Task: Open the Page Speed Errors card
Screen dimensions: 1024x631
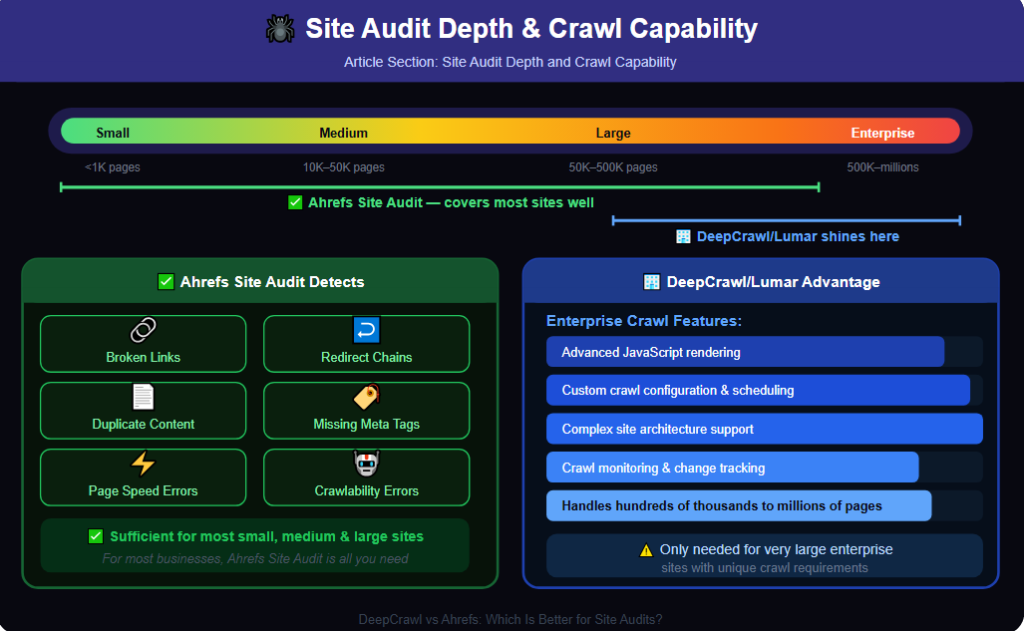Action: pyautogui.click(x=143, y=477)
